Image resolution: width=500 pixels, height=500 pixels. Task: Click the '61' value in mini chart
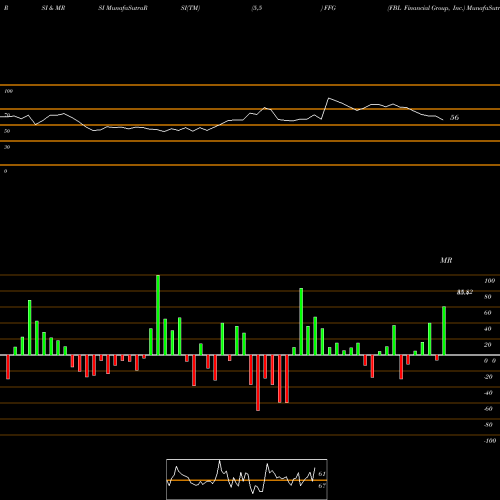pyautogui.click(x=322, y=474)
